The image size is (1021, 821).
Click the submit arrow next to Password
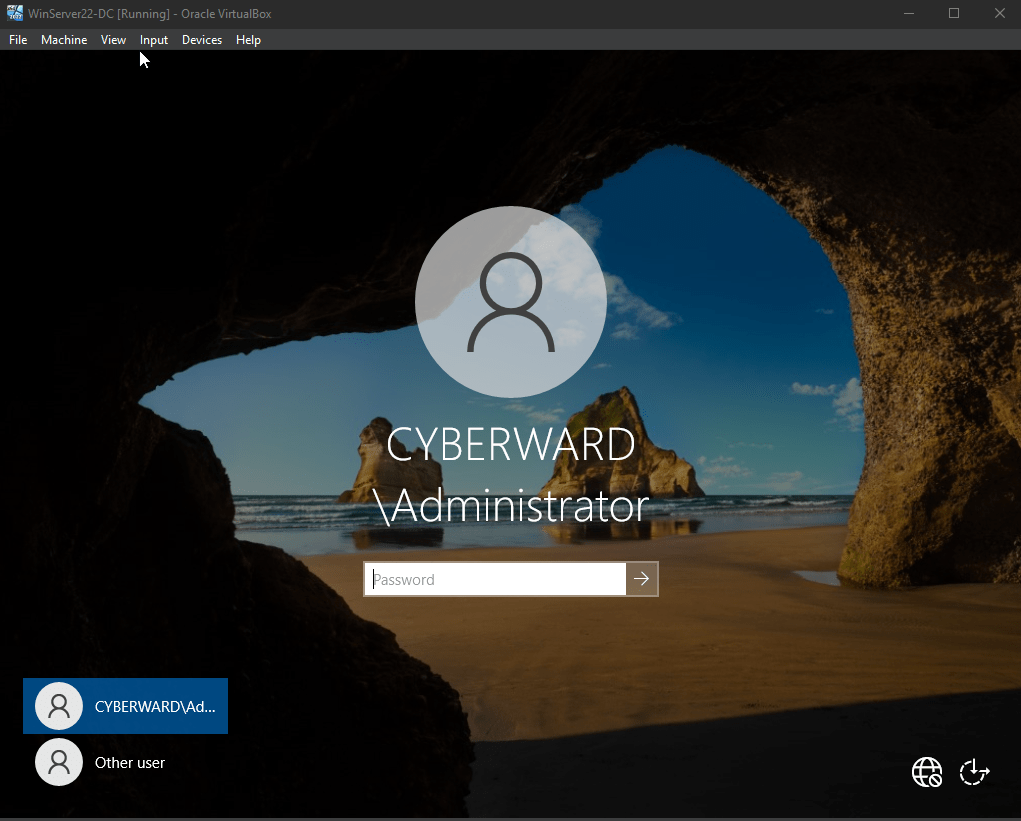click(641, 579)
